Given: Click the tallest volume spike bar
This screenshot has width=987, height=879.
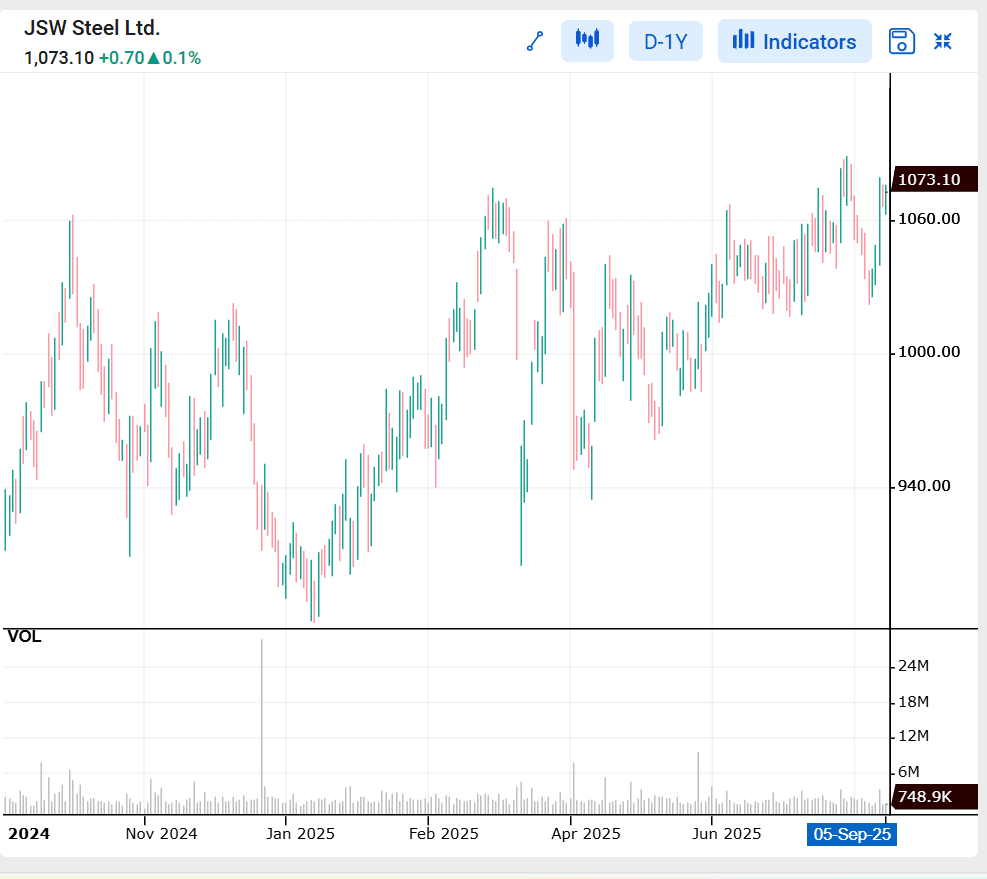Looking at the screenshot, I should 262,727.
